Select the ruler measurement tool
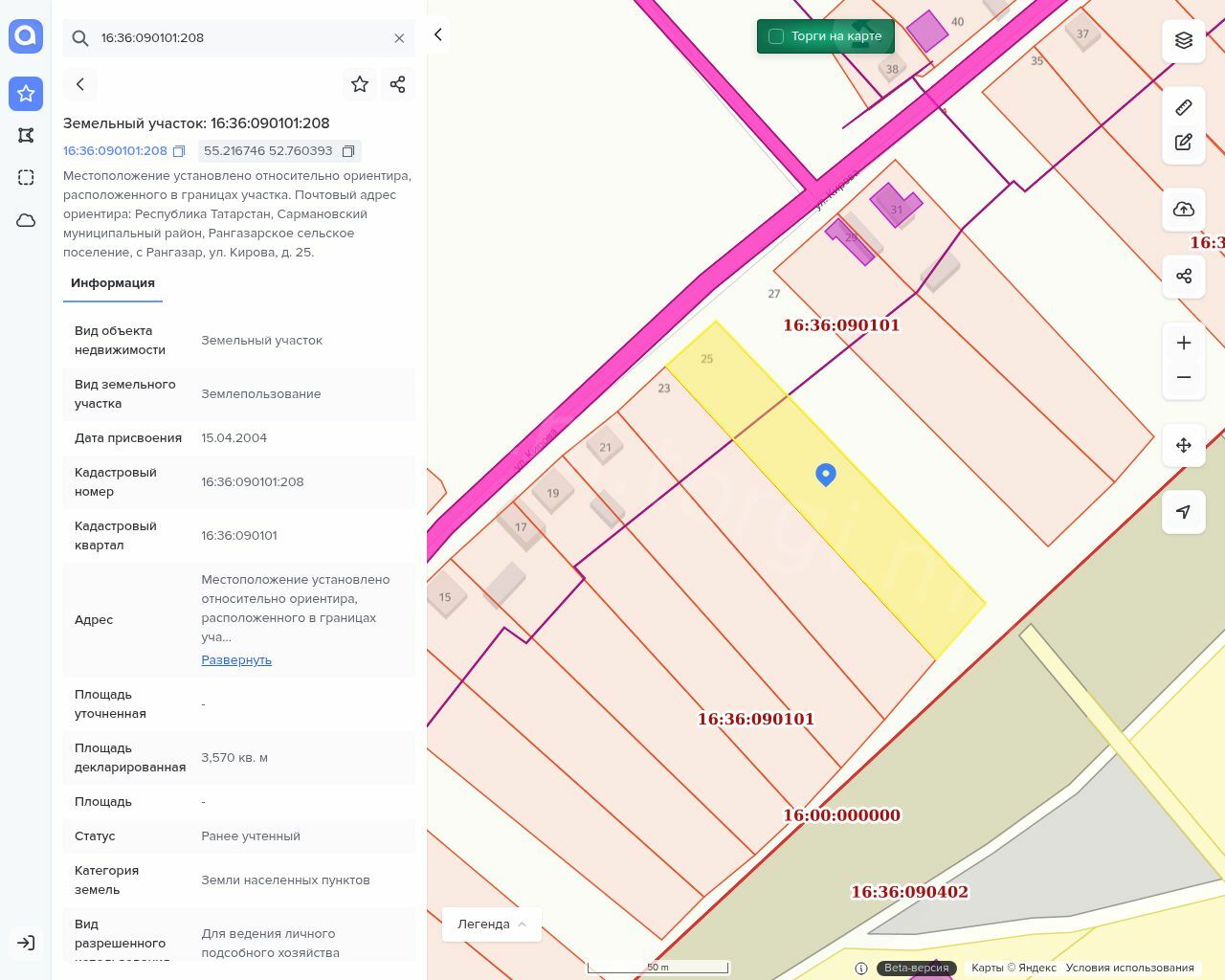 [1184, 107]
